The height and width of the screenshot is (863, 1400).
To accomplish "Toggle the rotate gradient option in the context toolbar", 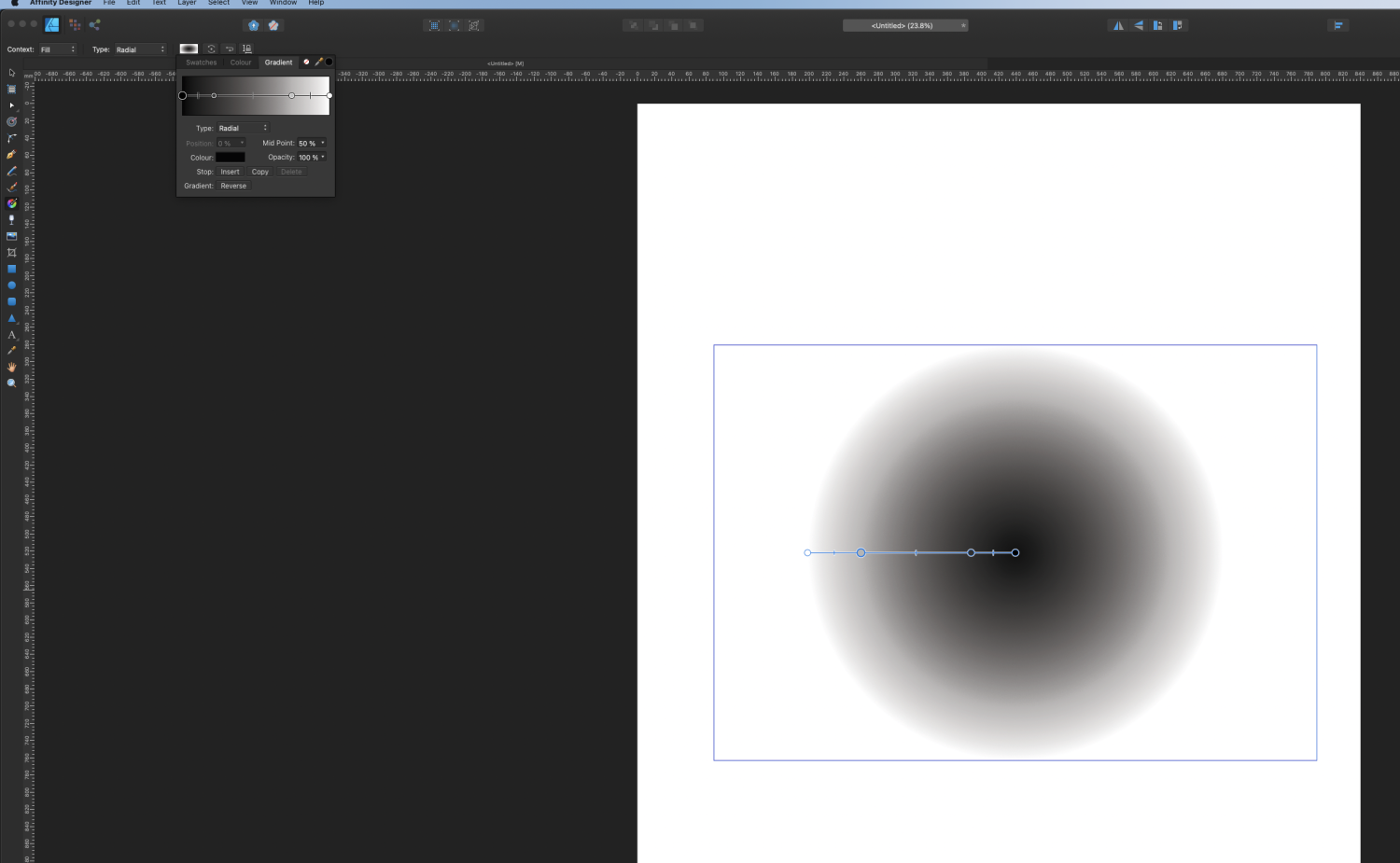I will [210, 49].
